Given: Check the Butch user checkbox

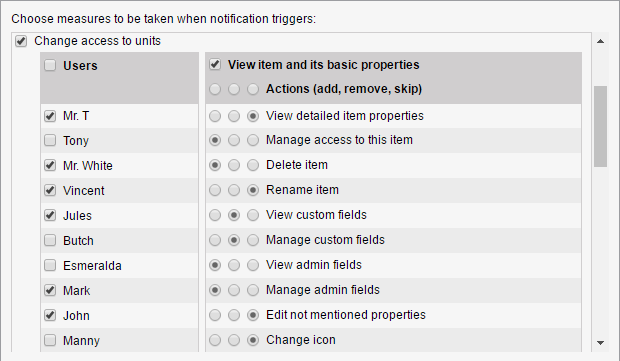Looking at the screenshot, I should (50, 240).
